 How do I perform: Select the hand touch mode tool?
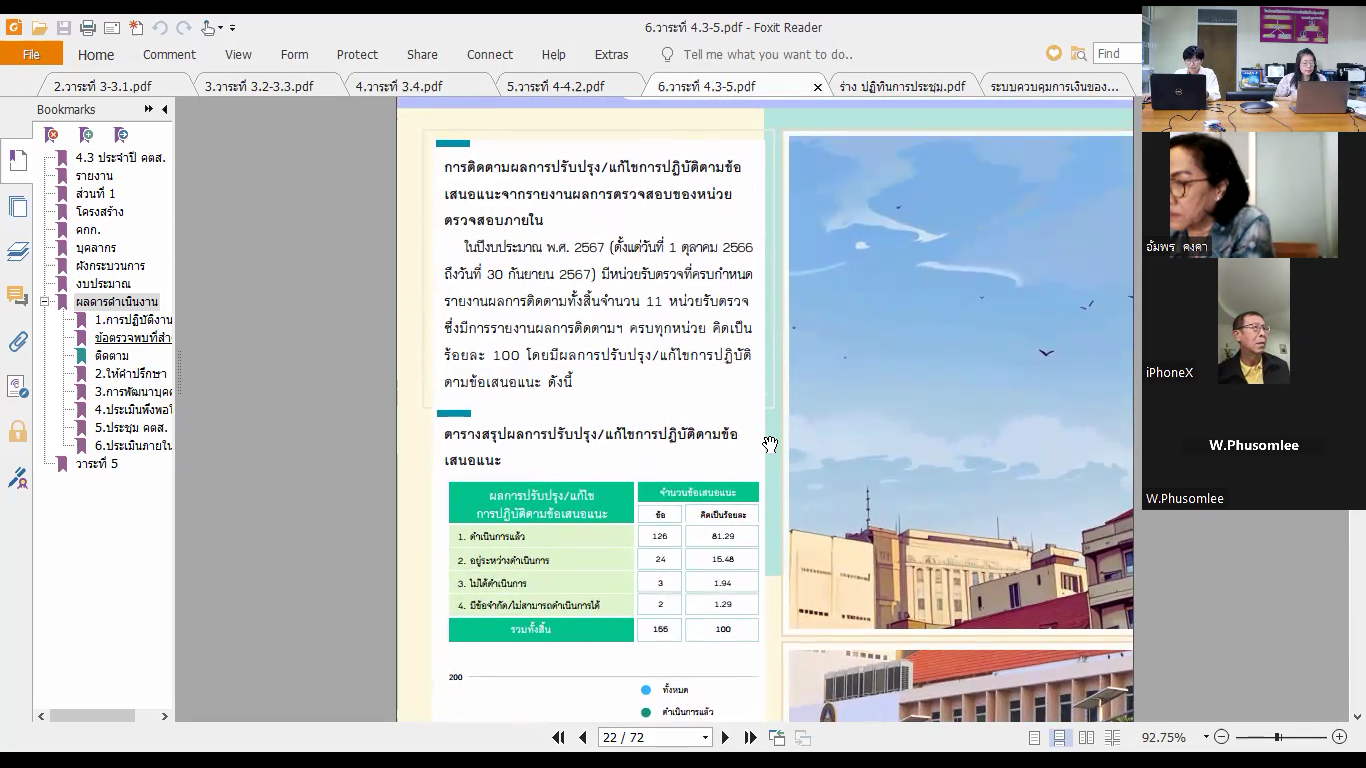(x=208, y=28)
